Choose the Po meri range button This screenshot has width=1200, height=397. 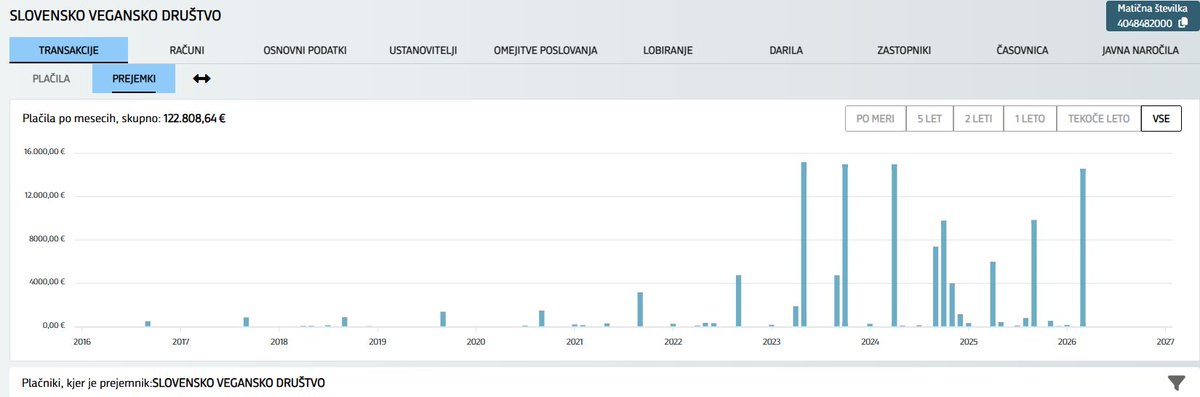coord(876,118)
